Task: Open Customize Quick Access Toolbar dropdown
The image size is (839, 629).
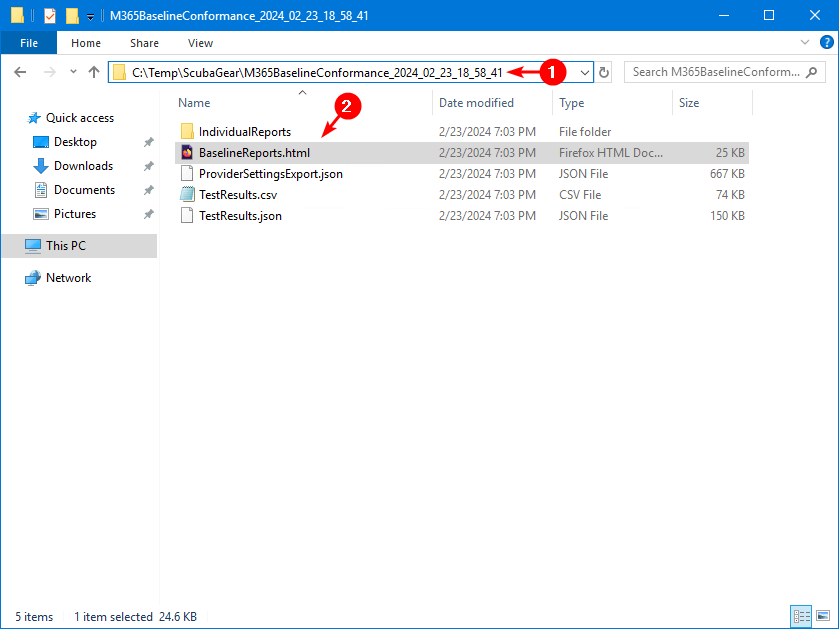Action: coord(90,17)
